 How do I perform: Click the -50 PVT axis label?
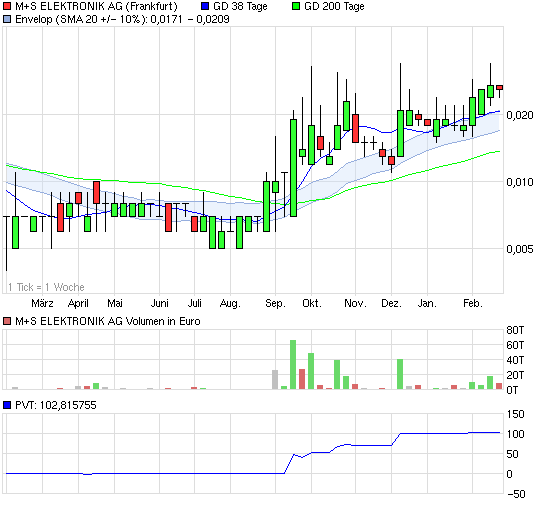pyautogui.click(x=516, y=494)
